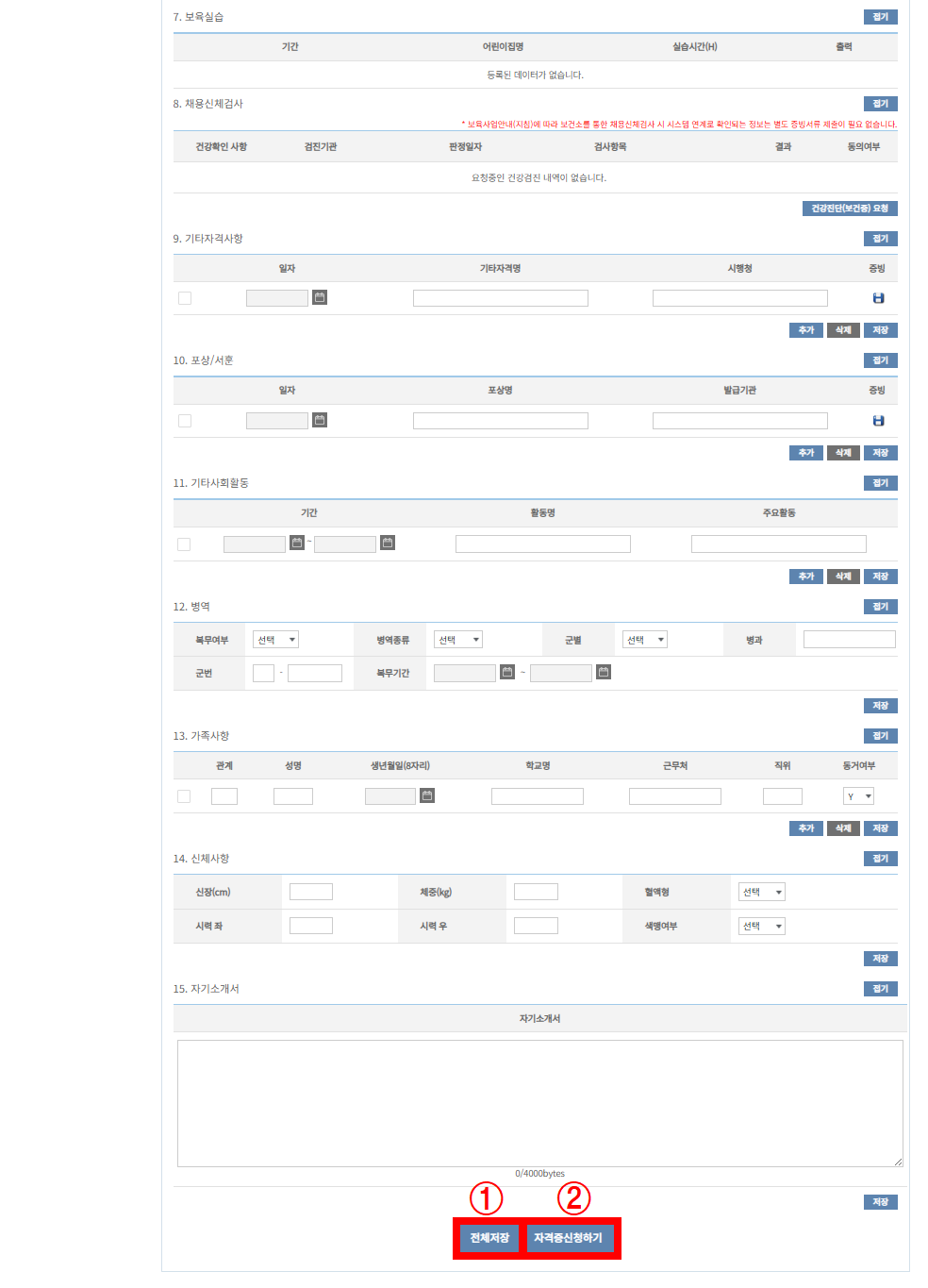Select the 기타사회활동 row checkbox

click(x=184, y=544)
